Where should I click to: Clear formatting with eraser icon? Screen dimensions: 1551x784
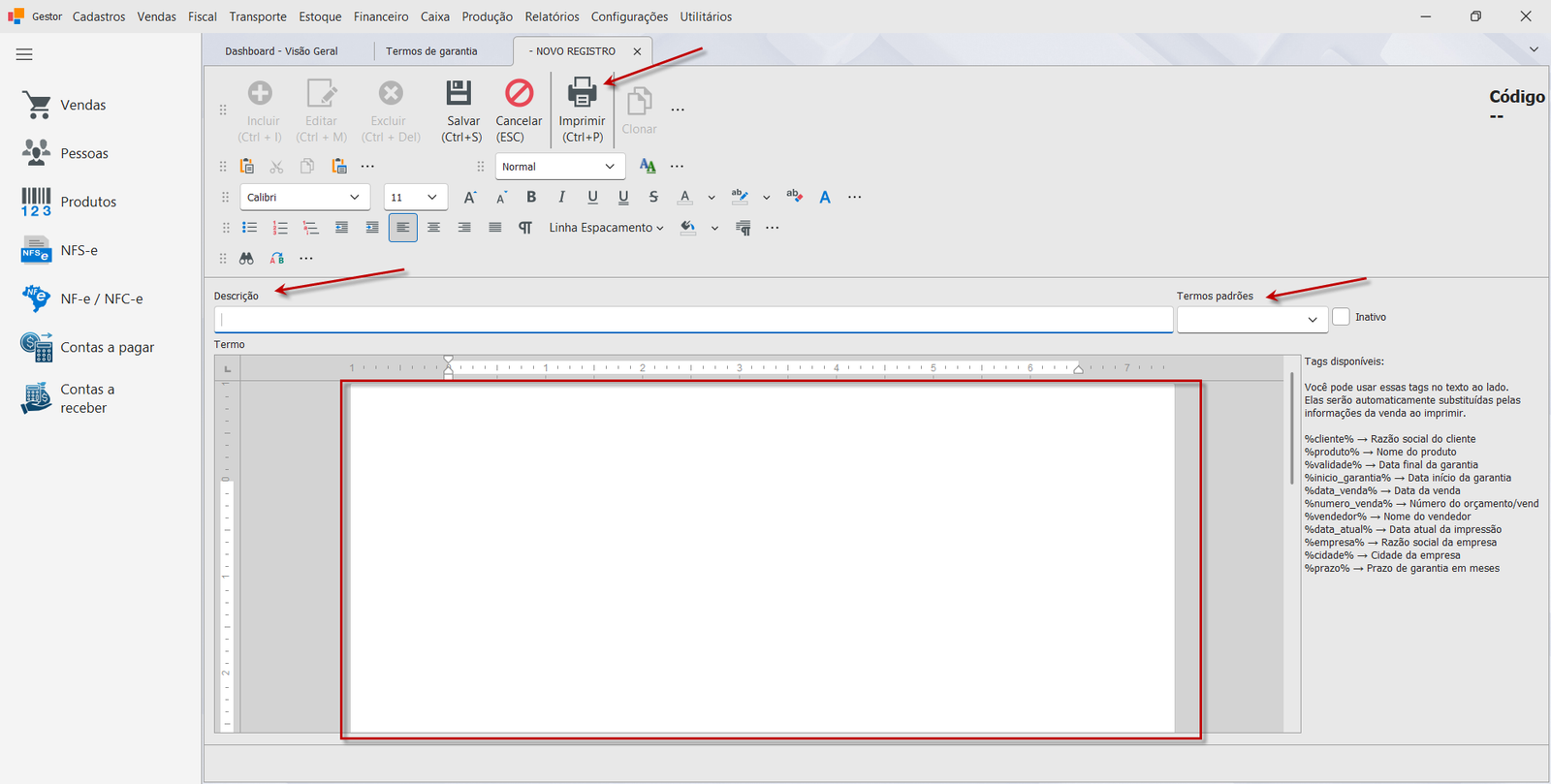click(x=794, y=196)
